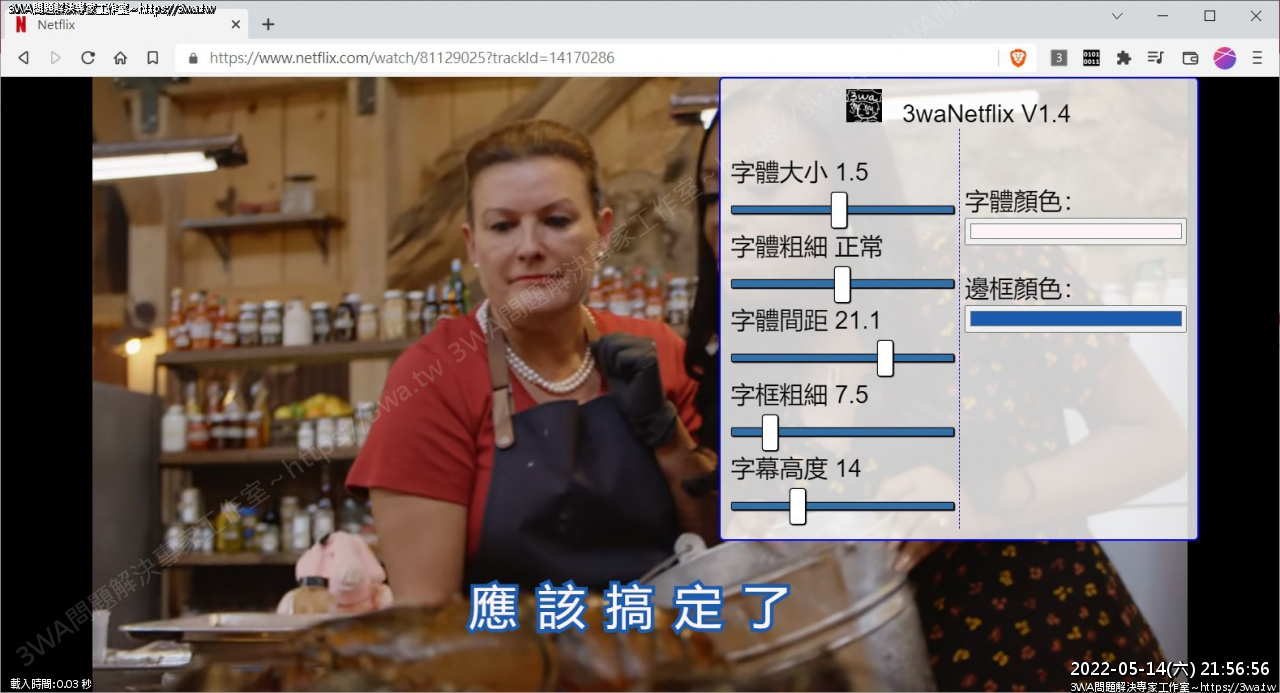
Task: Click the 邊框顏色 blue border color swatch
Action: (1075, 319)
